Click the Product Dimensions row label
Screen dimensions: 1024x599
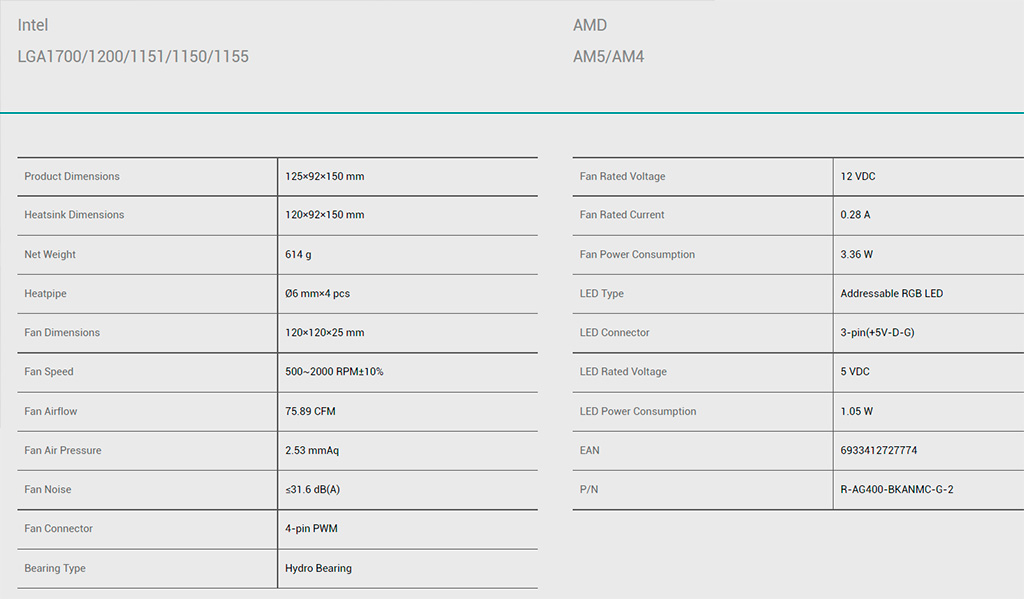coord(72,177)
